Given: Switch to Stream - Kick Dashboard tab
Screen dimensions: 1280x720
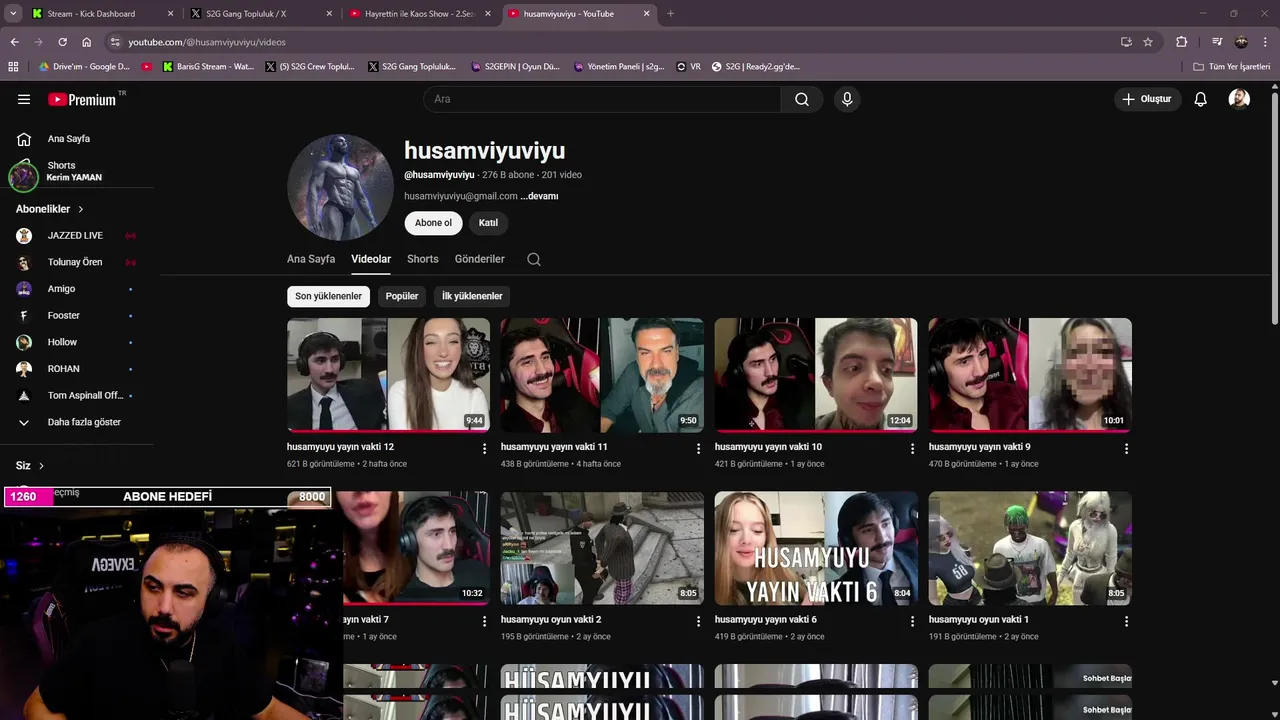Looking at the screenshot, I should [100, 14].
